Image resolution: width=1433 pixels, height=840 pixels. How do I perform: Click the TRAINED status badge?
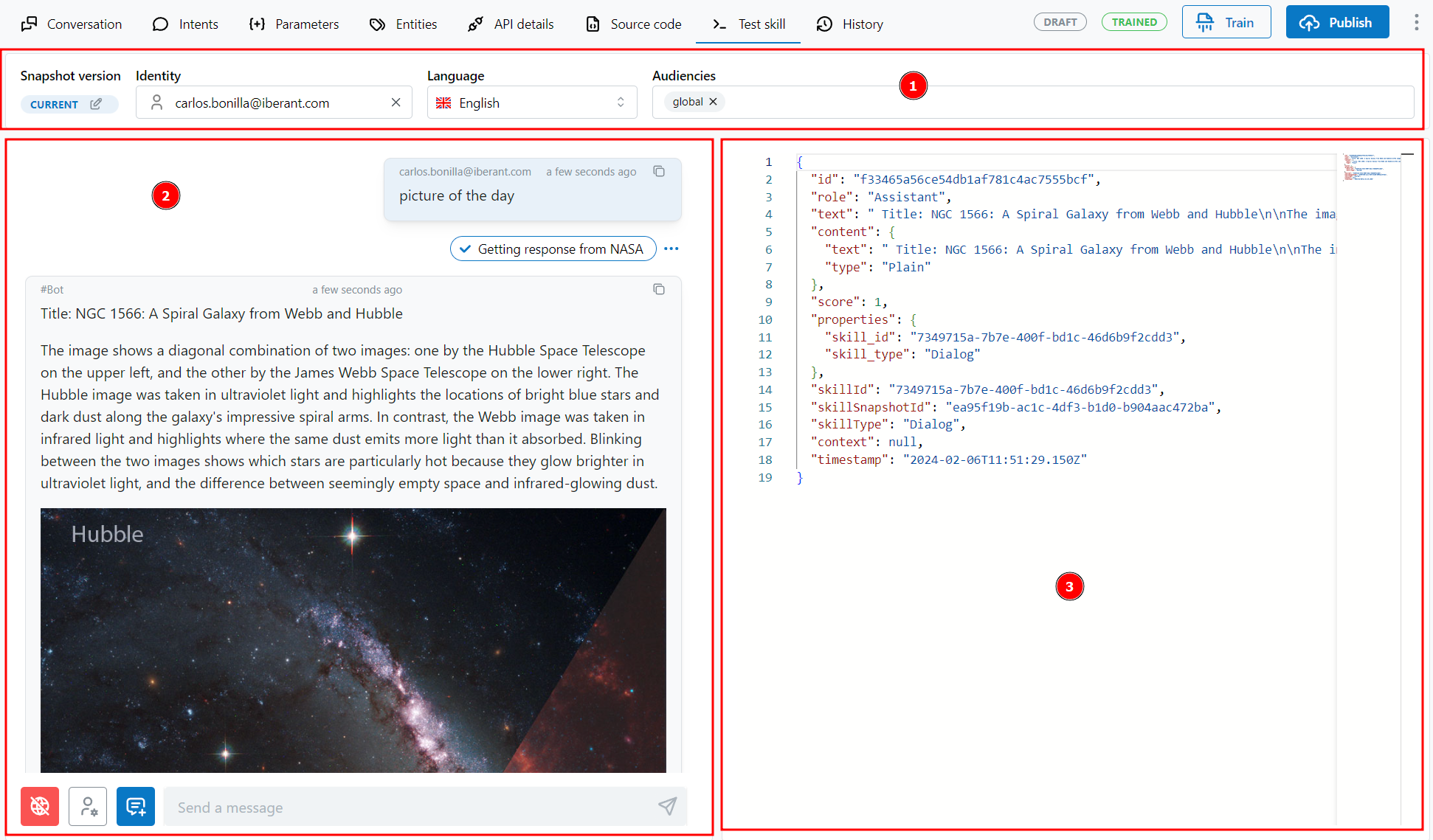1134,22
